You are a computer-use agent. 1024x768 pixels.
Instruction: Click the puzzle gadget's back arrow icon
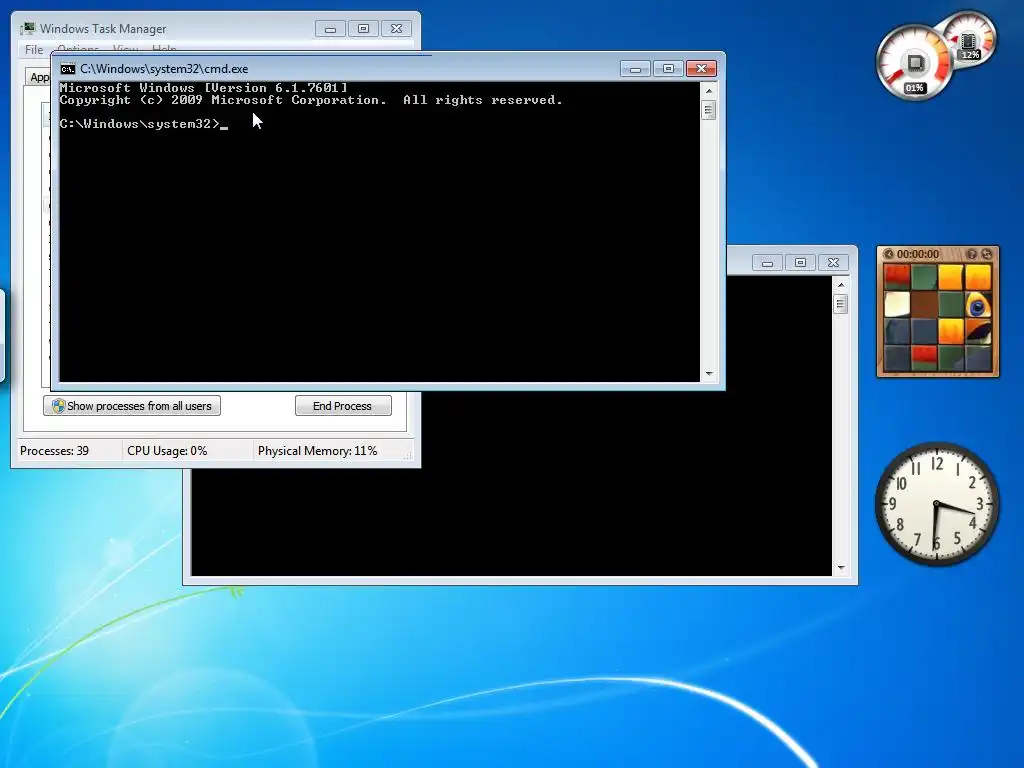[x=888, y=254]
